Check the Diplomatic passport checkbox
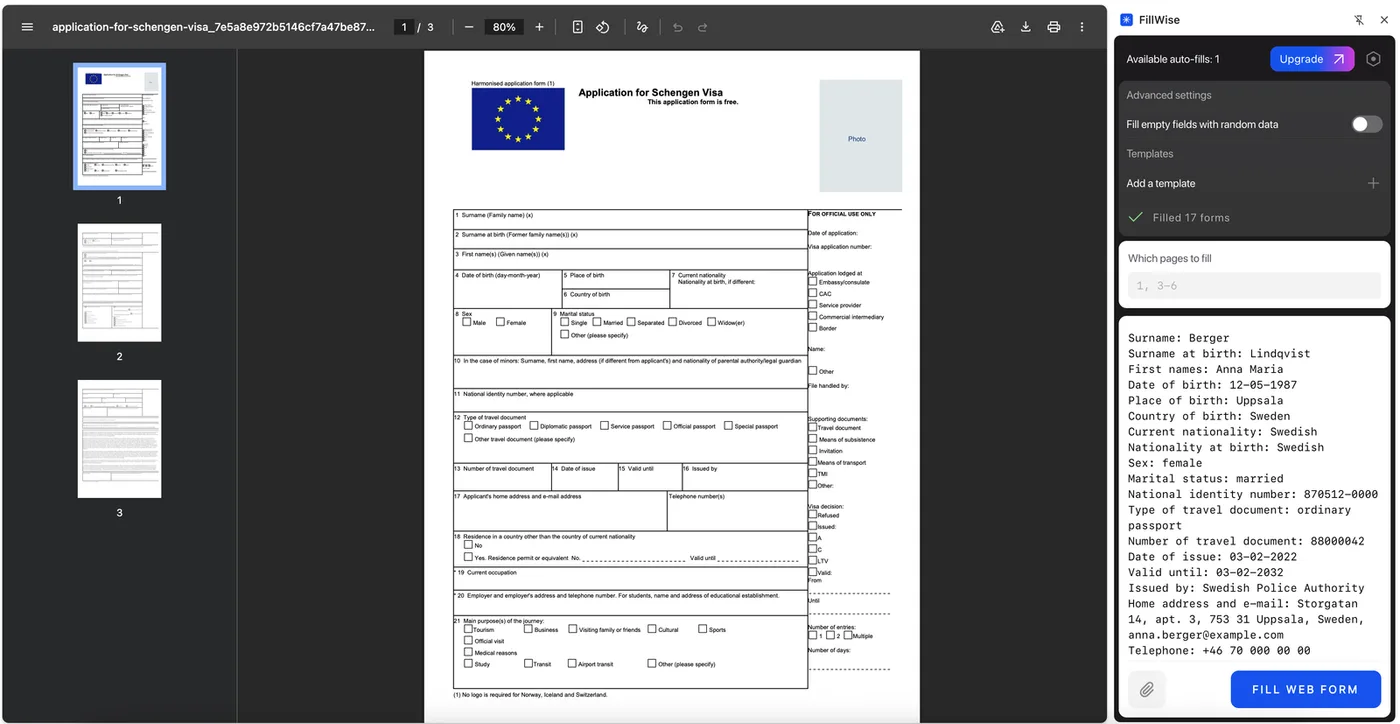 [x=534, y=425]
